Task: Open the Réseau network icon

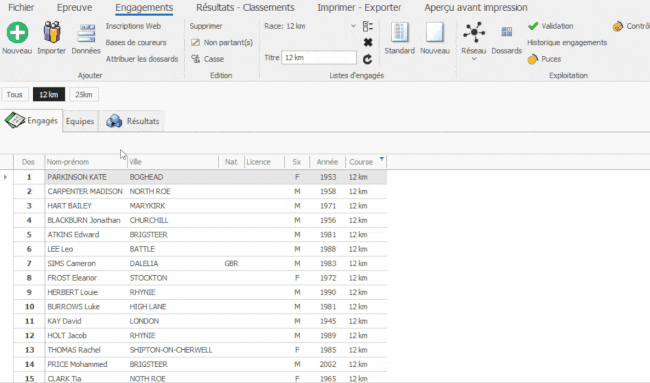Action: pyautogui.click(x=474, y=32)
